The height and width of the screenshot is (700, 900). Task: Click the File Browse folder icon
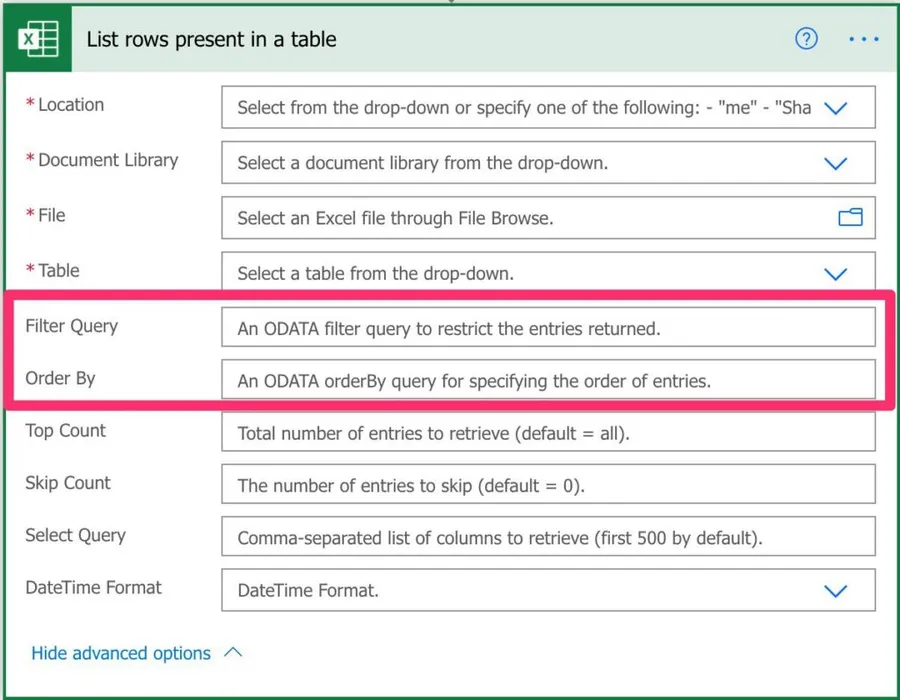pos(850,217)
